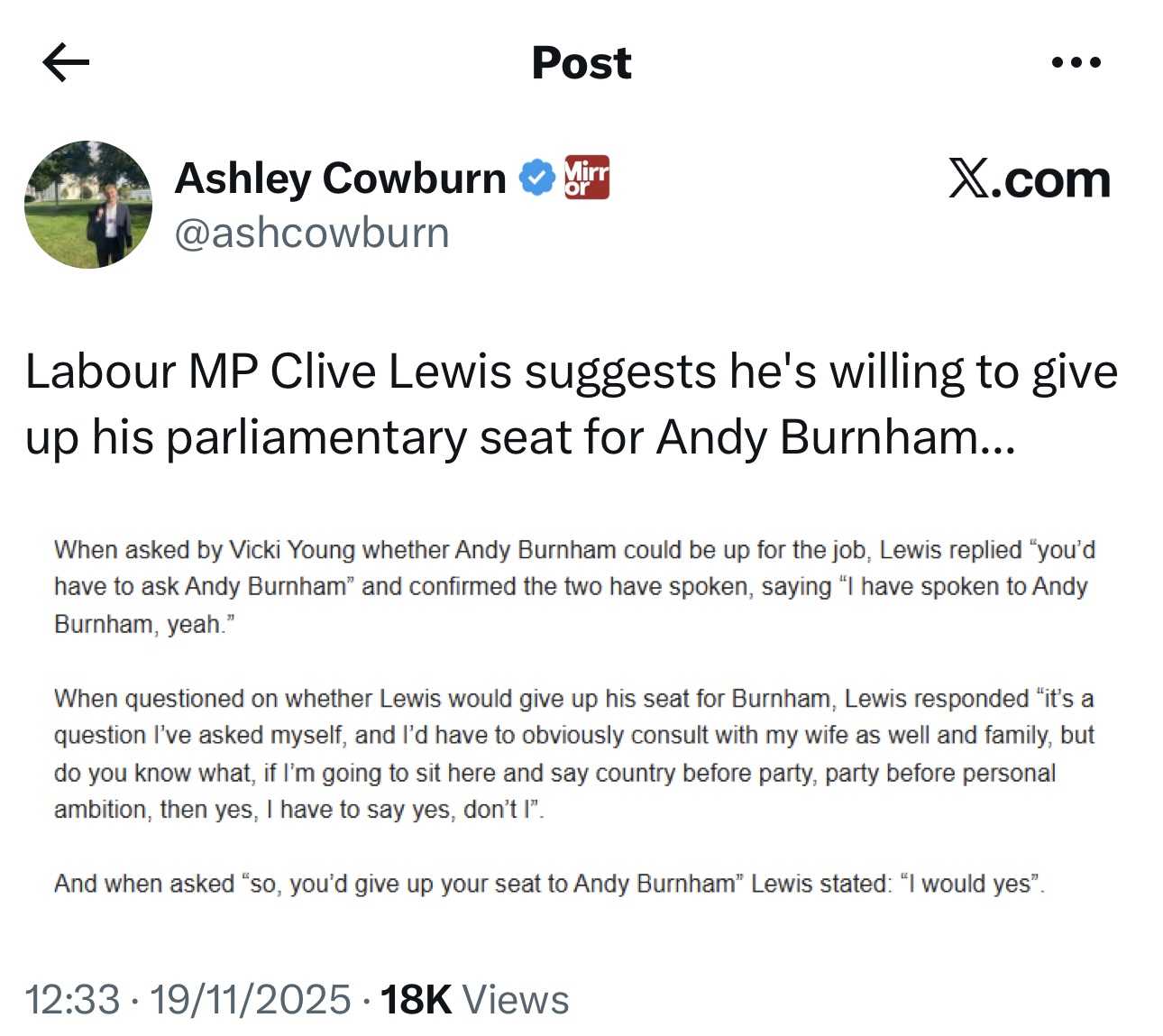Click the X logo in X.com watermark

pyautogui.click(x=969, y=179)
